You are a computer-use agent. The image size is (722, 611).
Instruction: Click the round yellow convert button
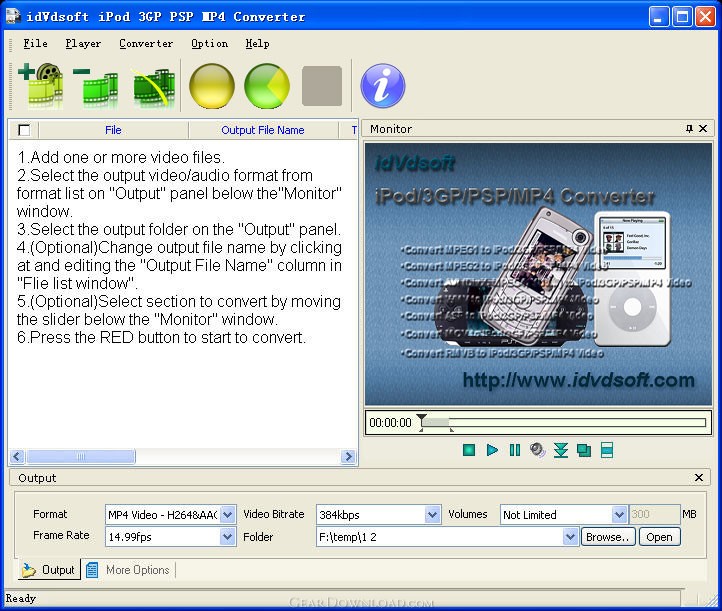point(212,86)
